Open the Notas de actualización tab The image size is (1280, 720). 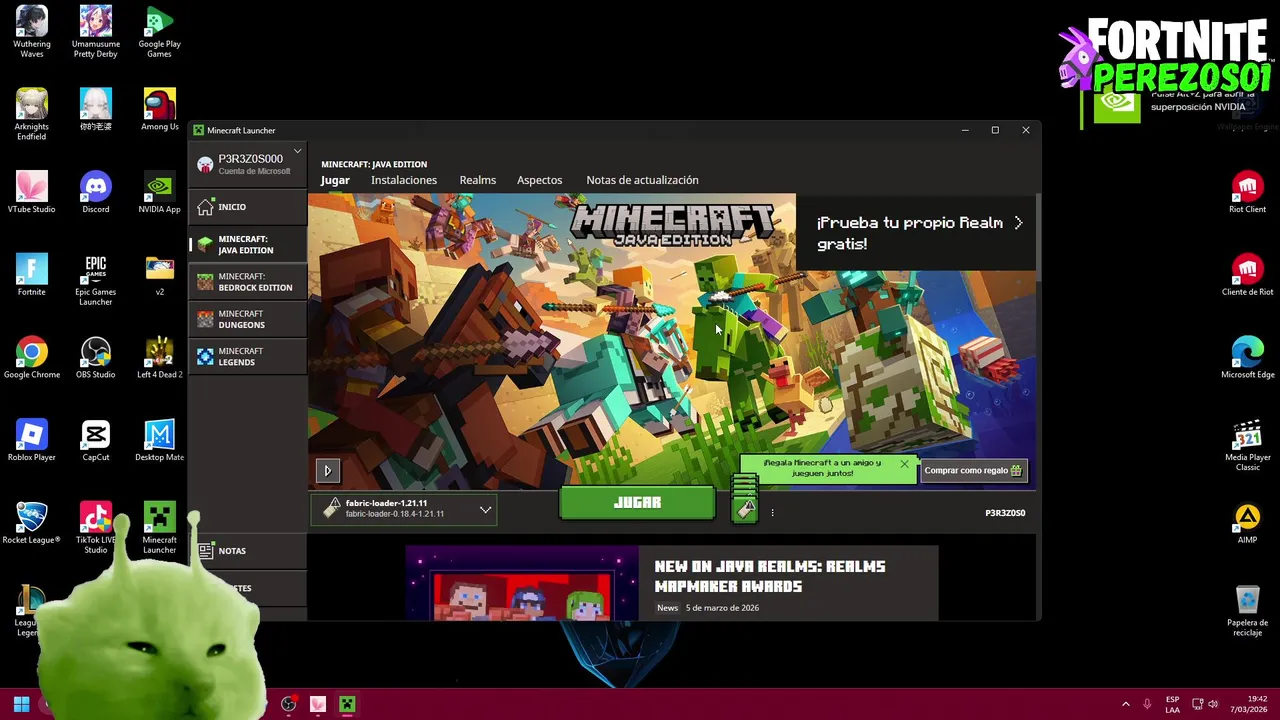pyautogui.click(x=642, y=180)
